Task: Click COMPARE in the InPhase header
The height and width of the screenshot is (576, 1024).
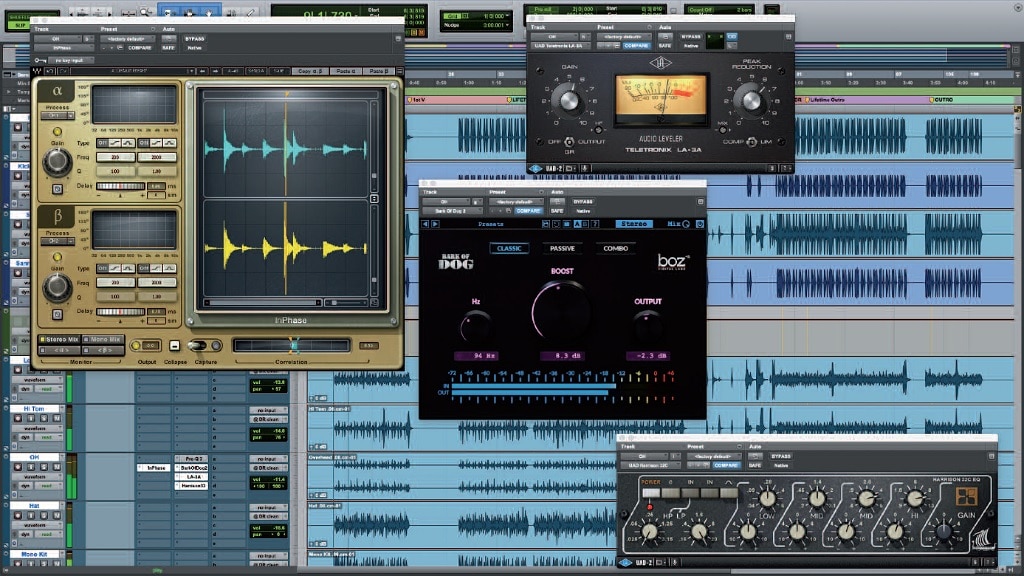Action: (139, 48)
